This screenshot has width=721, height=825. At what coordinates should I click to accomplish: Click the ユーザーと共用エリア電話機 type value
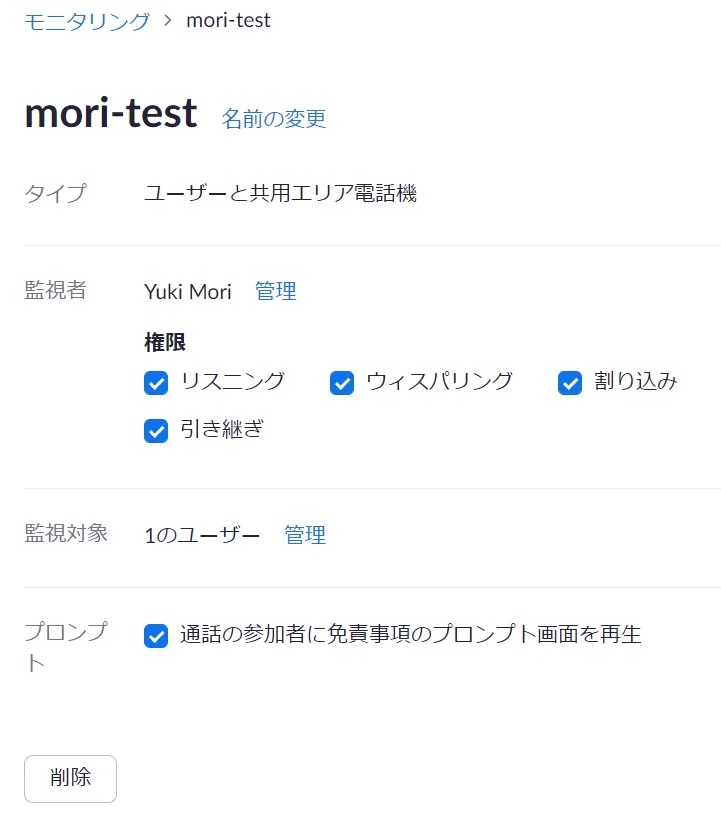(x=280, y=193)
